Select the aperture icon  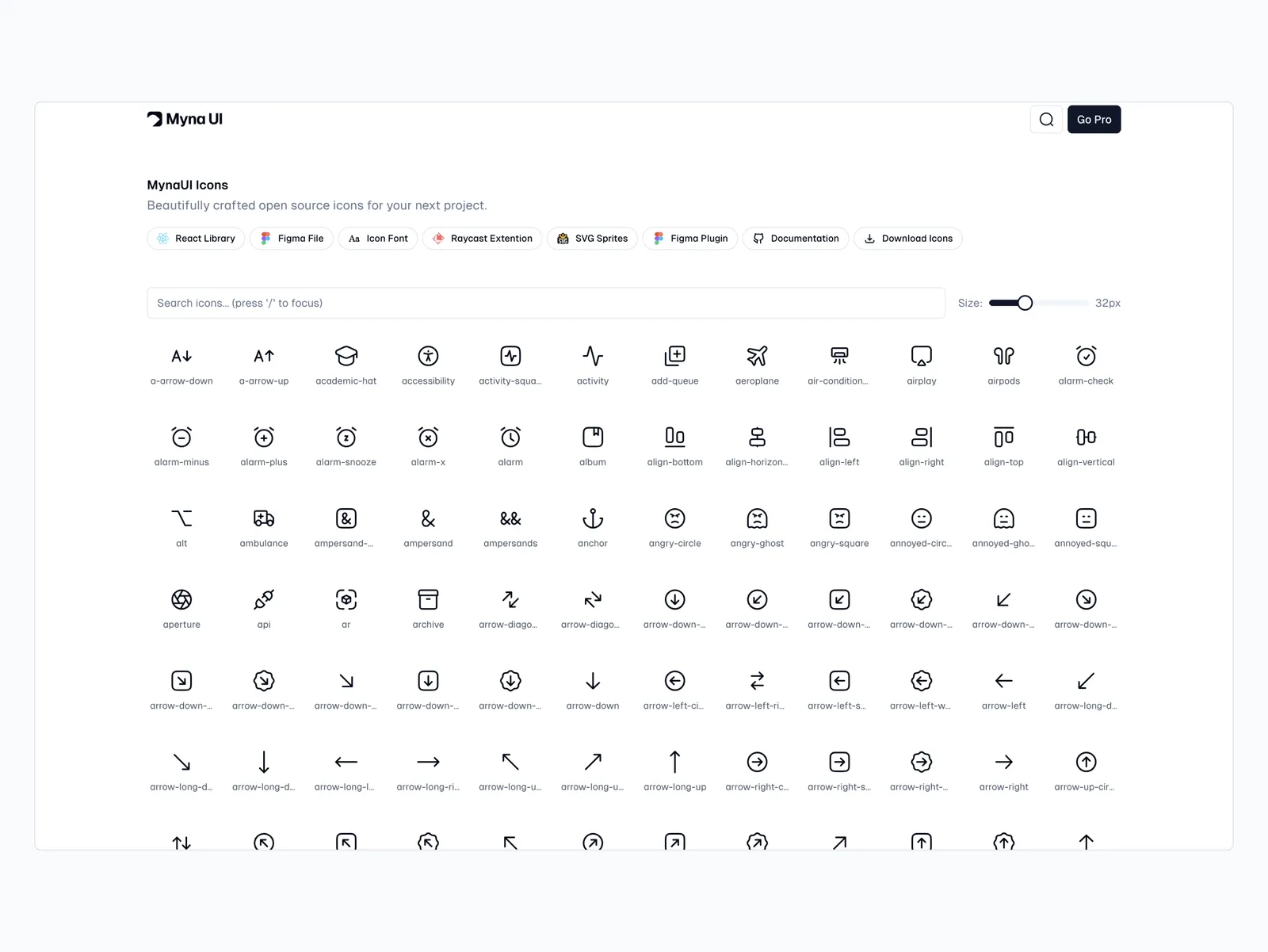(181, 600)
